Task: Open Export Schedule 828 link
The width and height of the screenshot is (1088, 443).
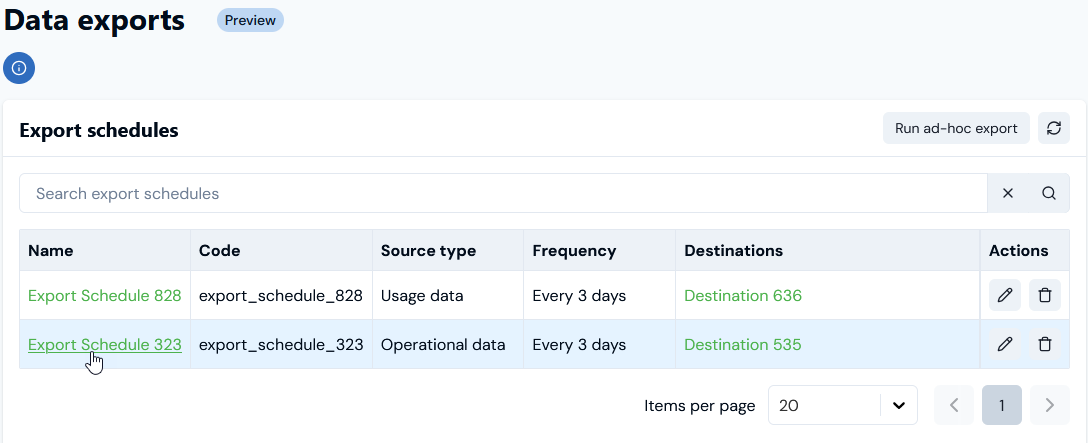Action: (105, 295)
